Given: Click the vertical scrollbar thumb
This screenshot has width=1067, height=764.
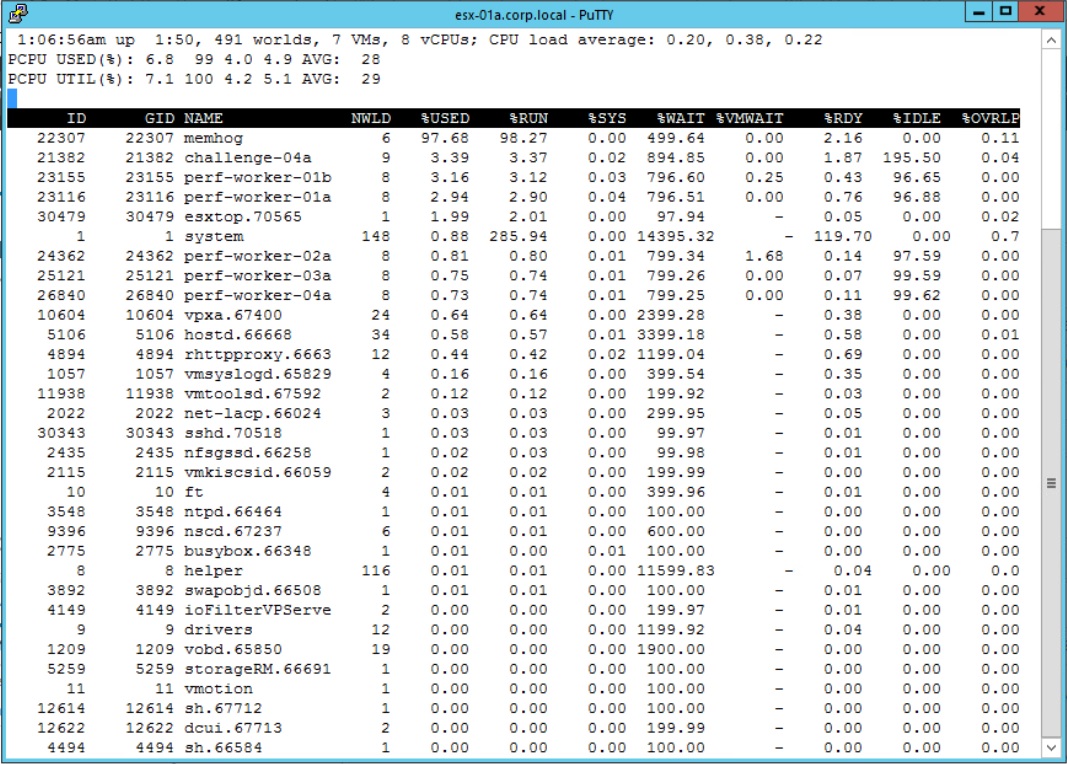Looking at the screenshot, I should [1051, 483].
